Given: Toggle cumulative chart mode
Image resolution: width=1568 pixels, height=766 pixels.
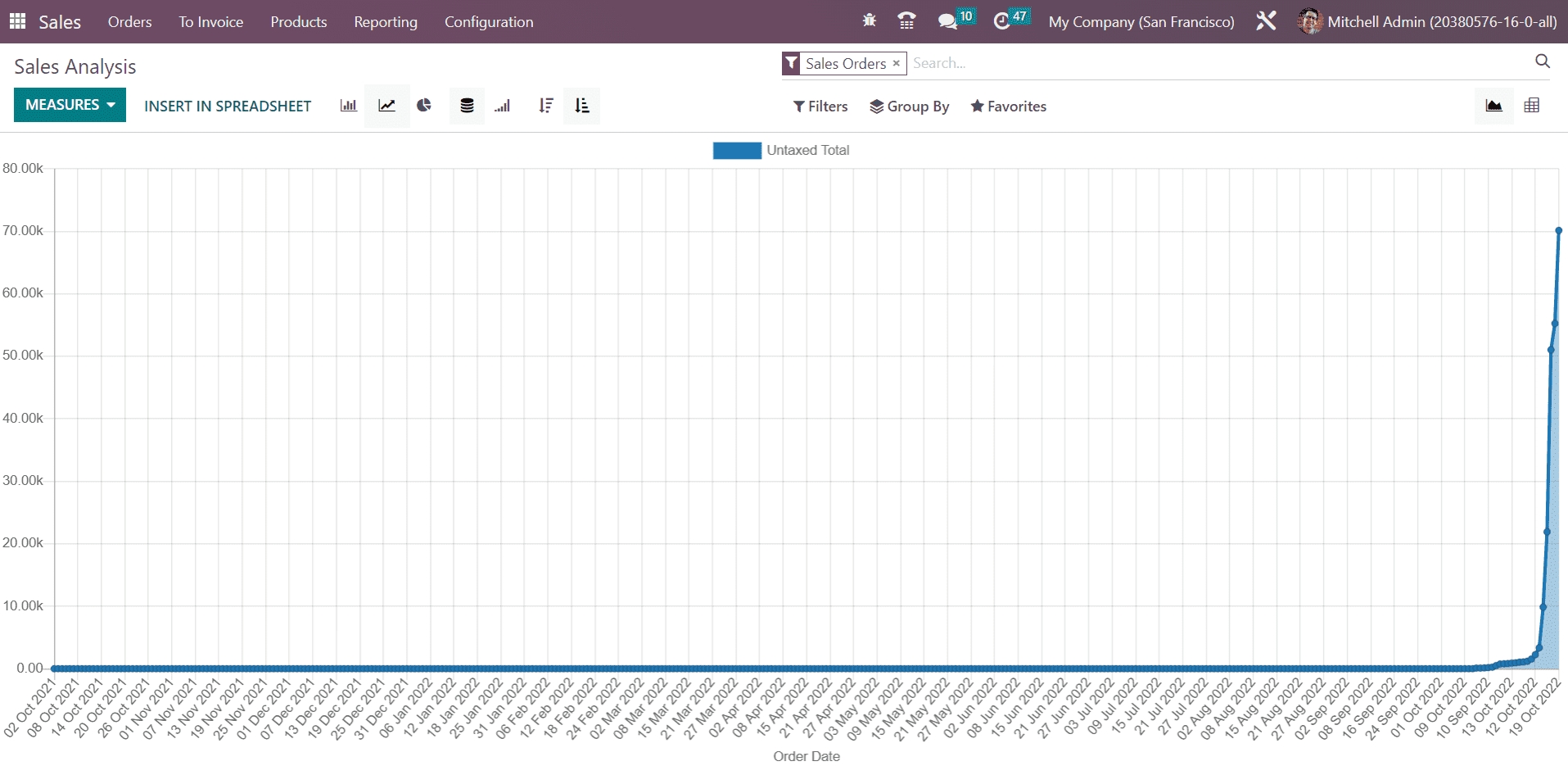Looking at the screenshot, I should [503, 106].
